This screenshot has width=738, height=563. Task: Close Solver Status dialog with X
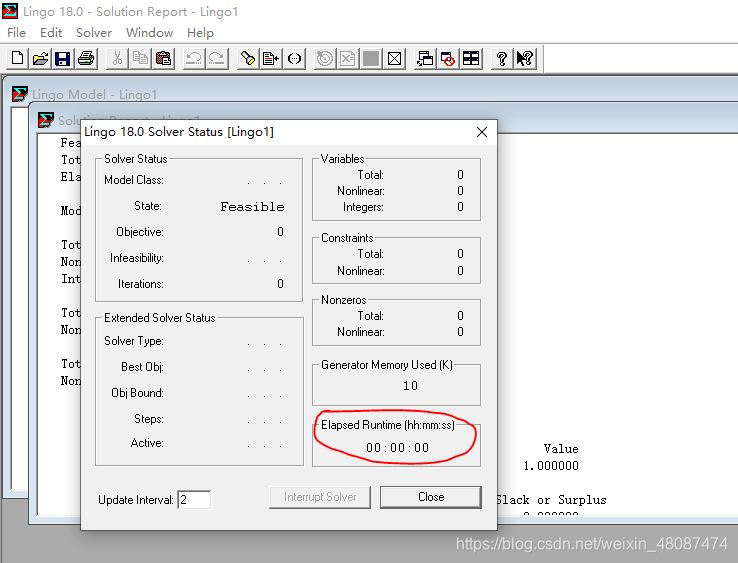481,132
